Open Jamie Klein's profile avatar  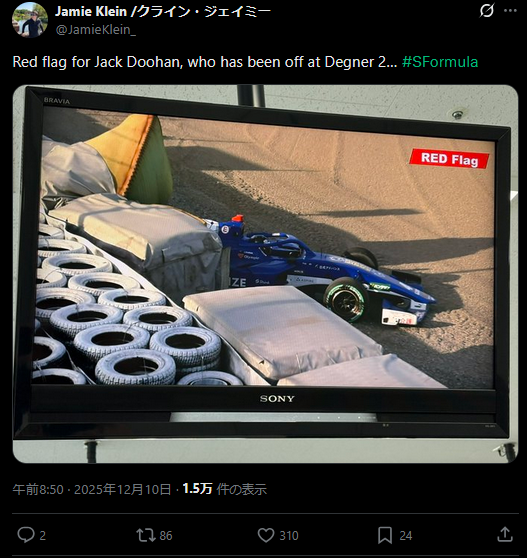(x=30, y=20)
